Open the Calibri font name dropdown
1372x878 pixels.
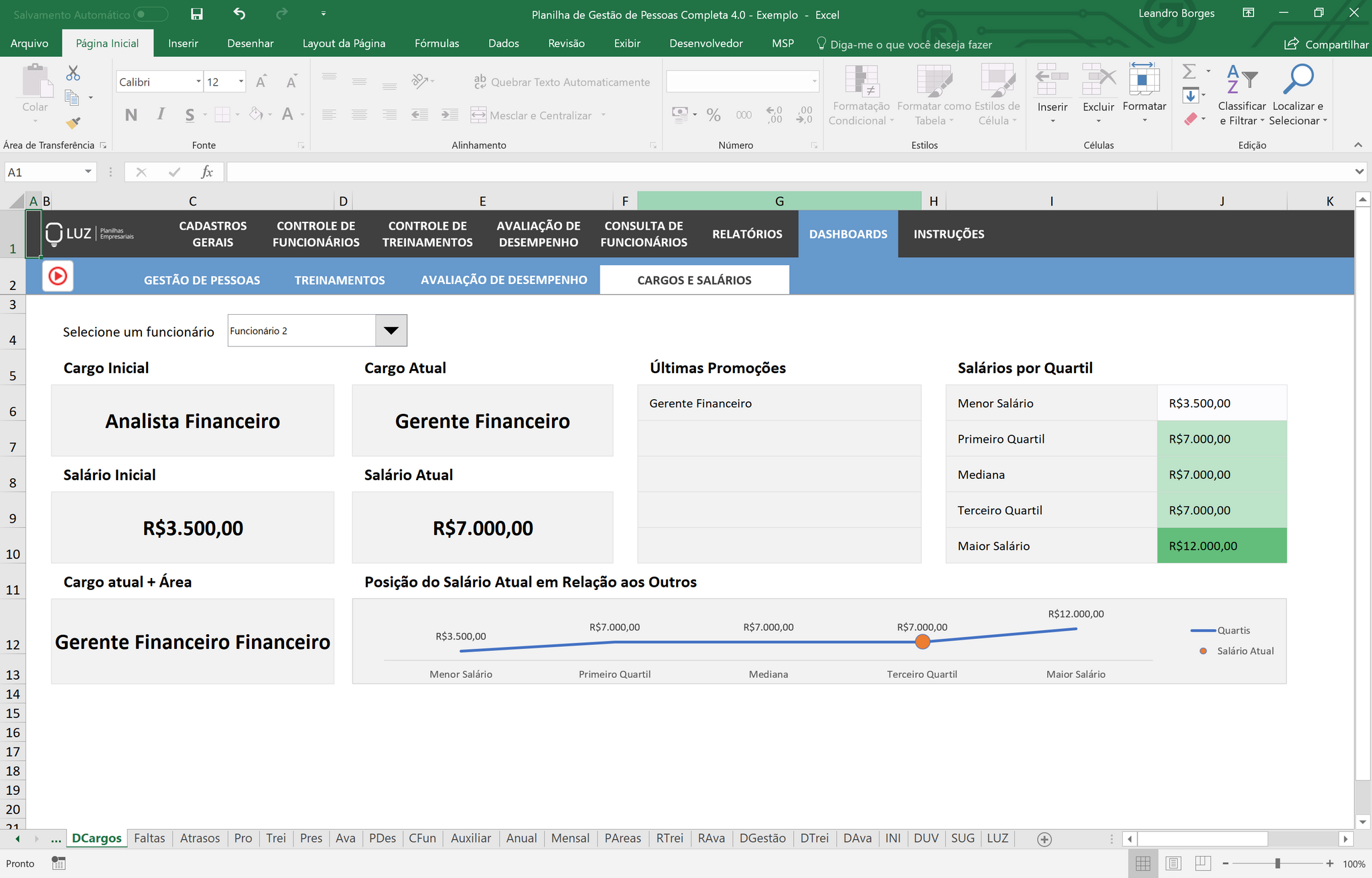pos(198,82)
